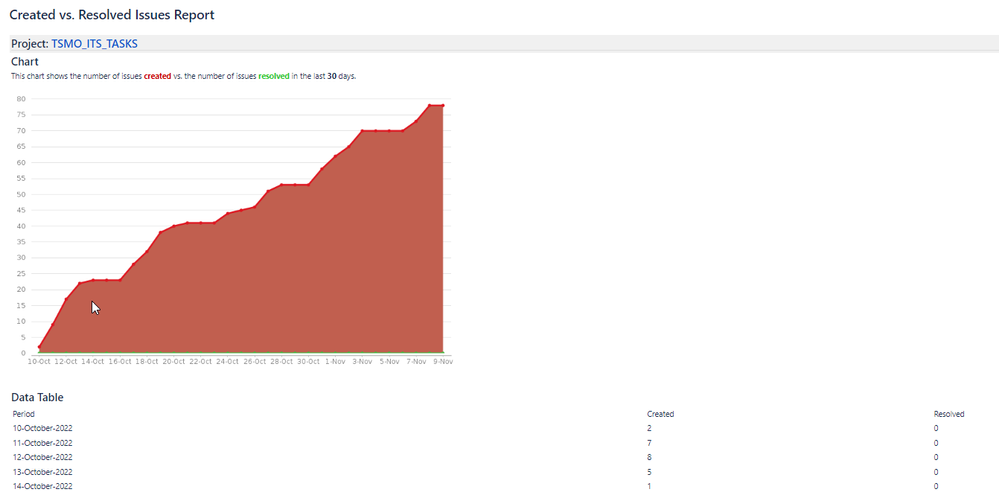The image size is (999, 495).
Task: Click the 30-Oct x-axis label
Action: click(x=308, y=361)
